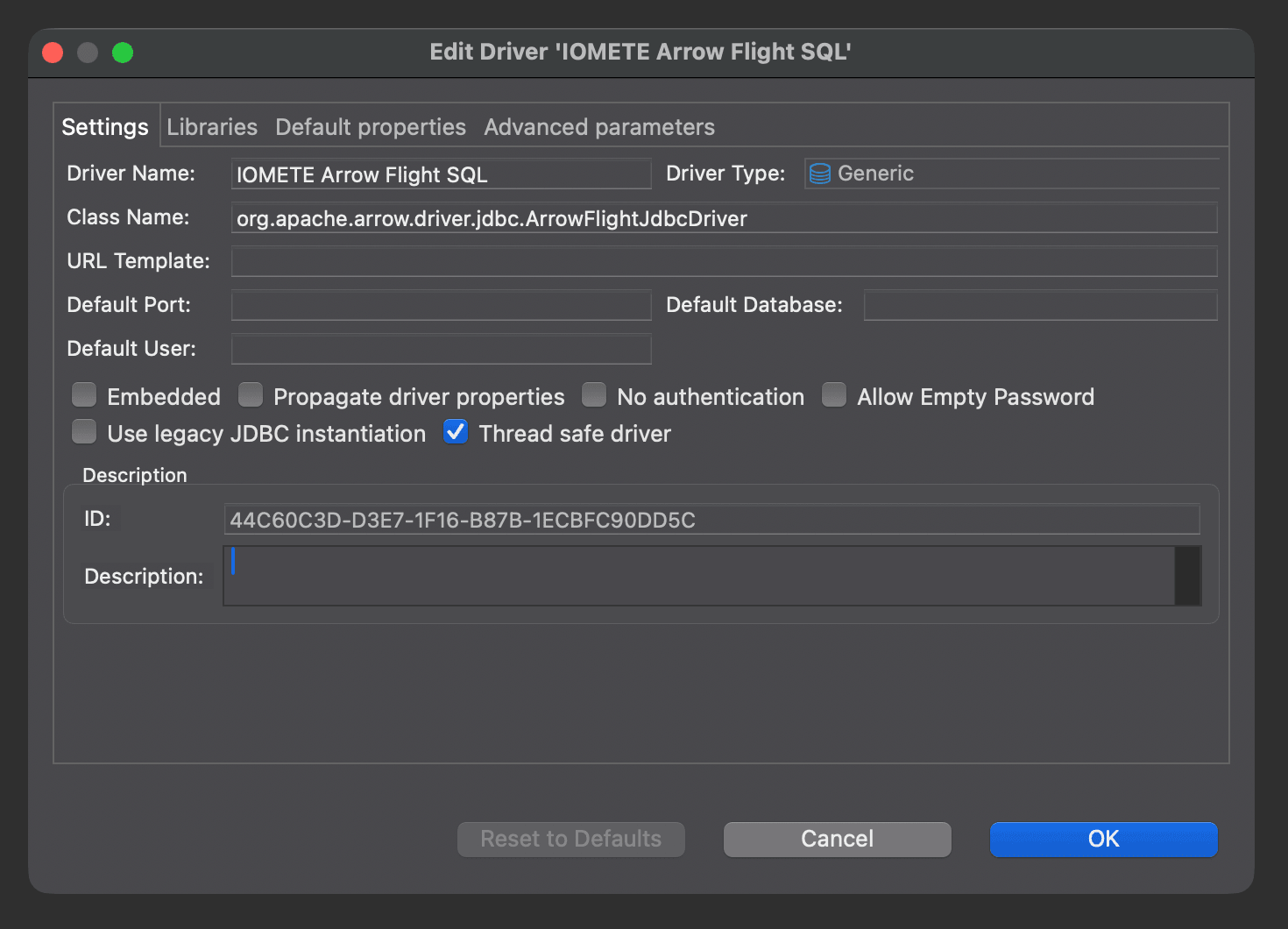Screen dimensions: 1288x929
Task: Click the 'Description' group heading
Action: (x=135, y=475)
